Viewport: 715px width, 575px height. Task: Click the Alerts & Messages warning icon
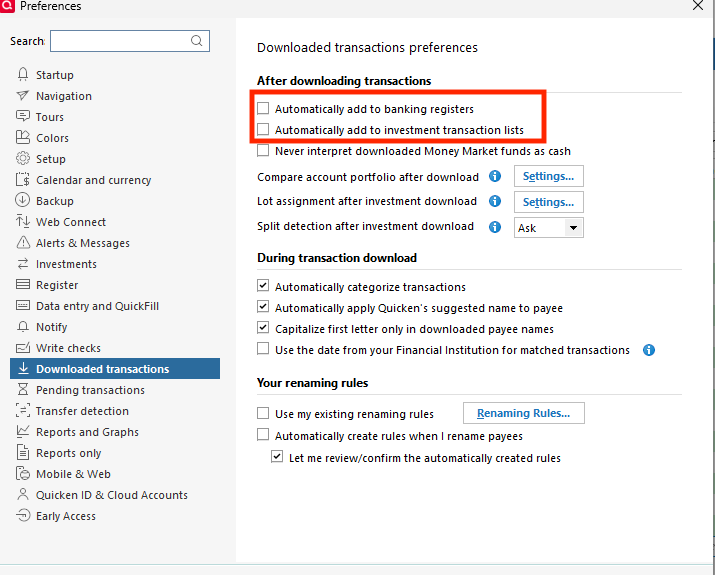pyautogui.click(x=23, y=242)
